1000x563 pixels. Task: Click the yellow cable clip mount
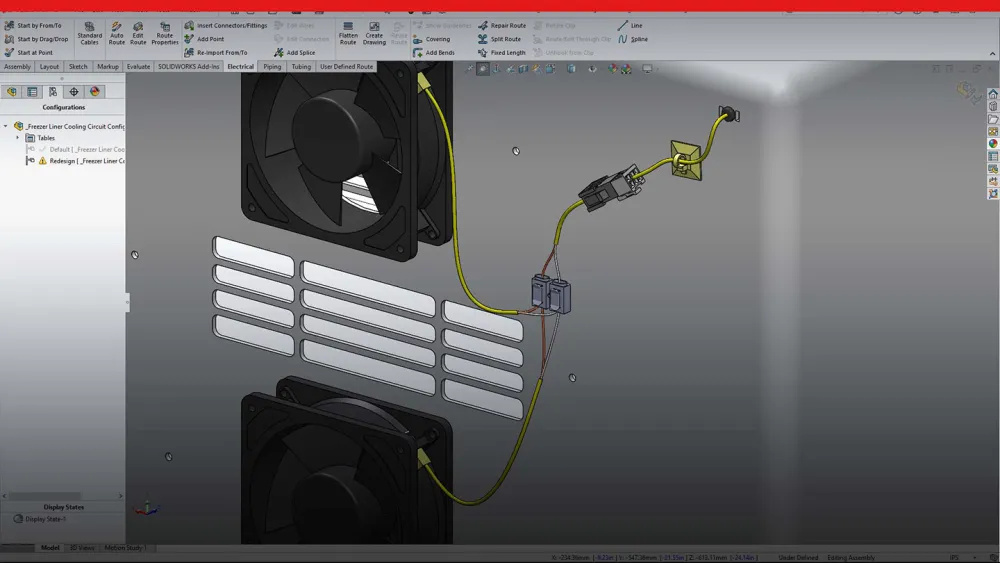click(x=686, y=161)
